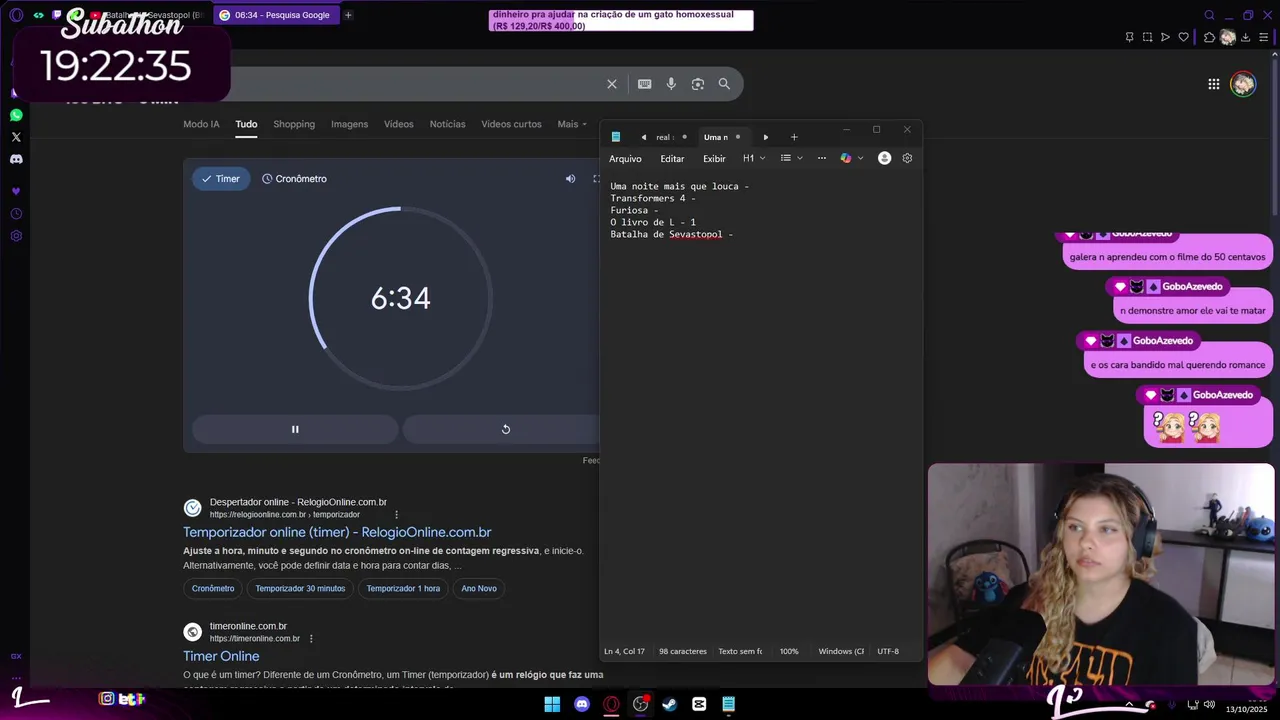Open Windows Start menu

(x=552, y=704)
